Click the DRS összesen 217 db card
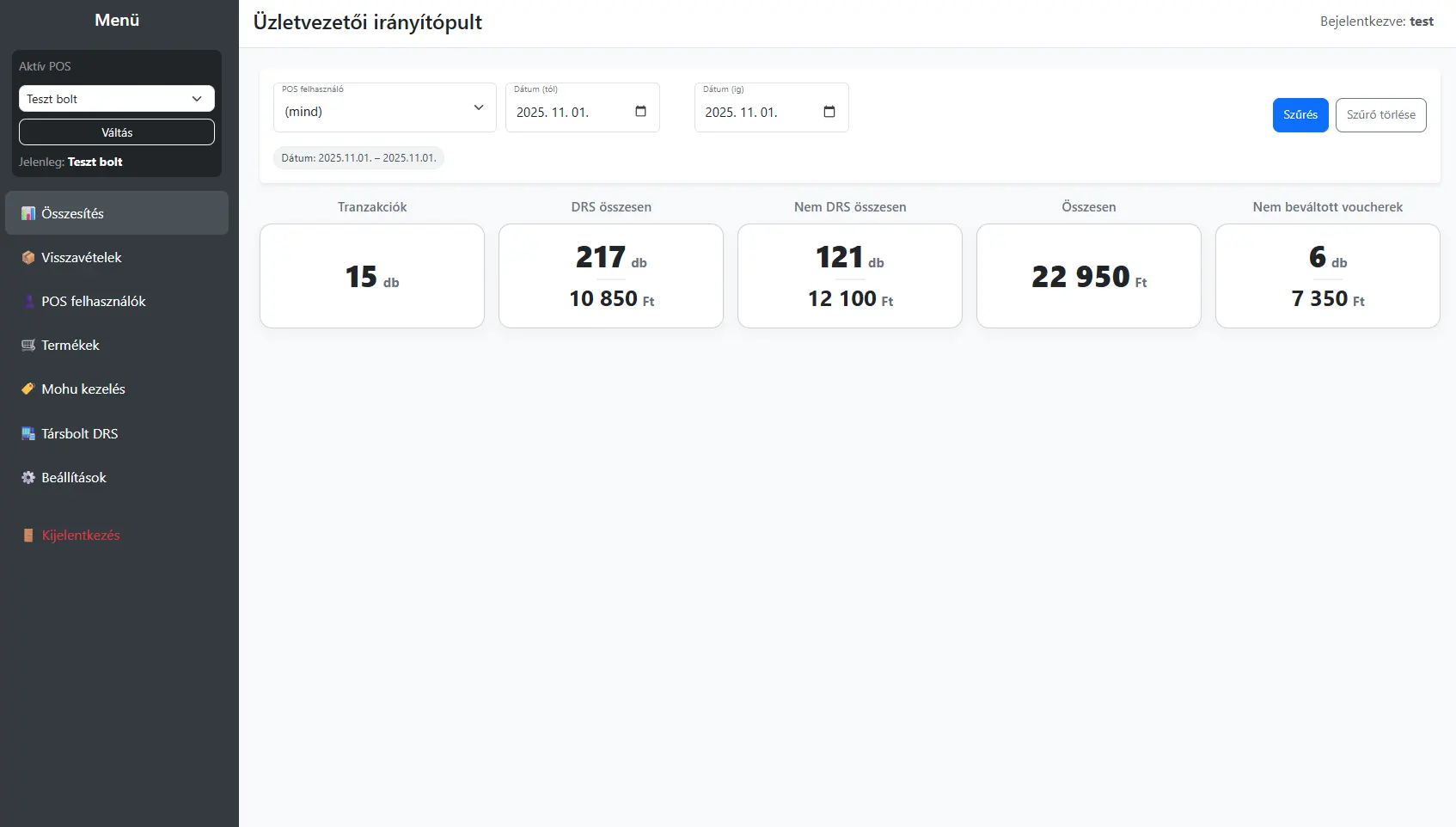This screenshot has width=1456, height=827. [x=611, y=276]
